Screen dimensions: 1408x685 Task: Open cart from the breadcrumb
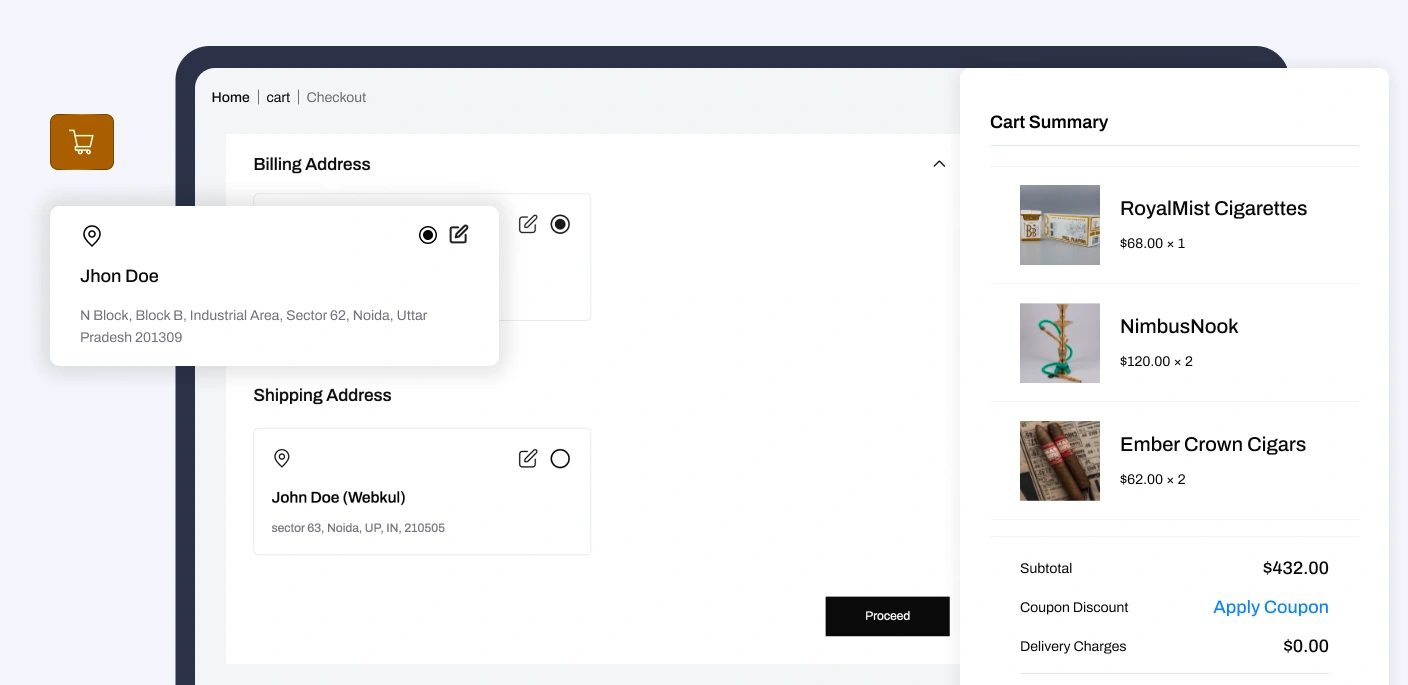click(x=278, y=97)
